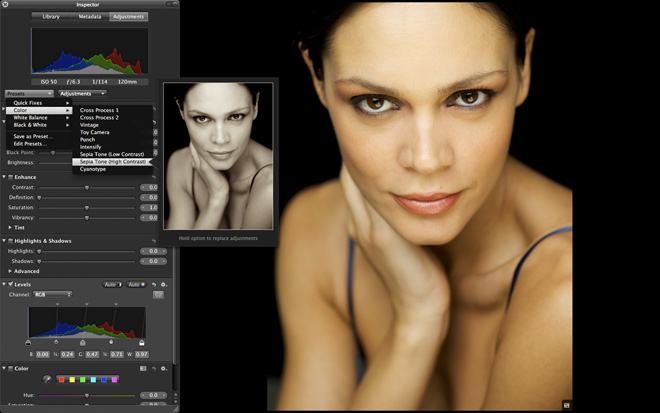660x413 pixels.
Task: Reset the Color adjustment with its arrow
Action: tap(154, 369)
